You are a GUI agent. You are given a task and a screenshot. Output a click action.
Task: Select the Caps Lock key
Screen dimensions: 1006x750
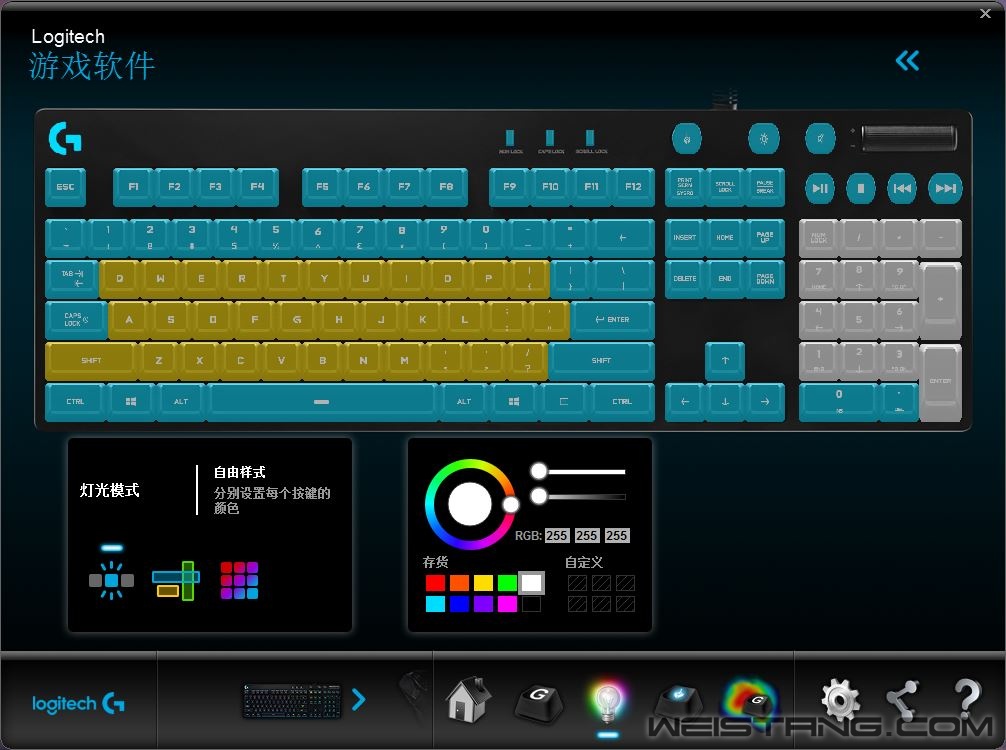(76, 320)
